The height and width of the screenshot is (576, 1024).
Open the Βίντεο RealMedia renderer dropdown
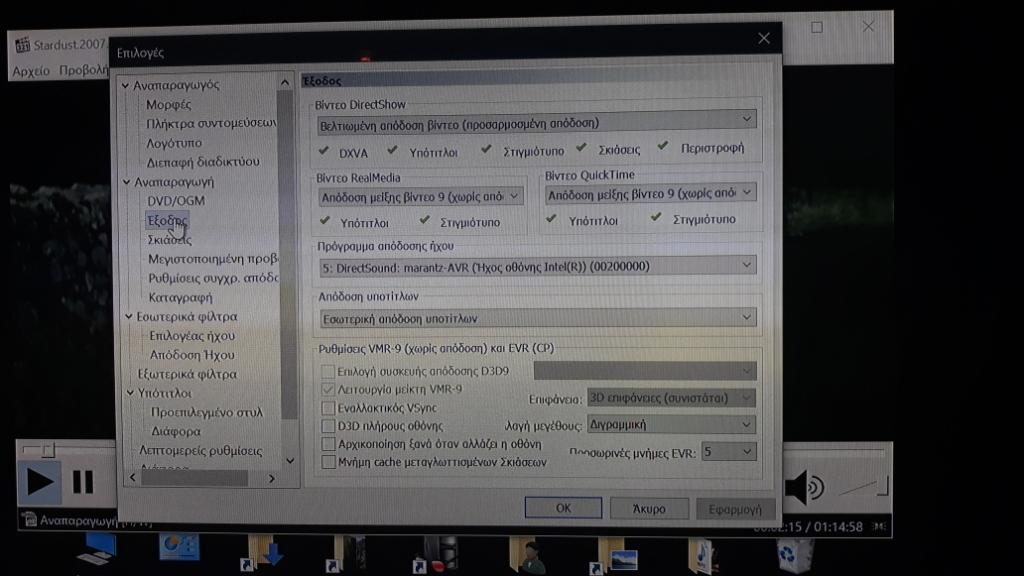tap(421, 196)
